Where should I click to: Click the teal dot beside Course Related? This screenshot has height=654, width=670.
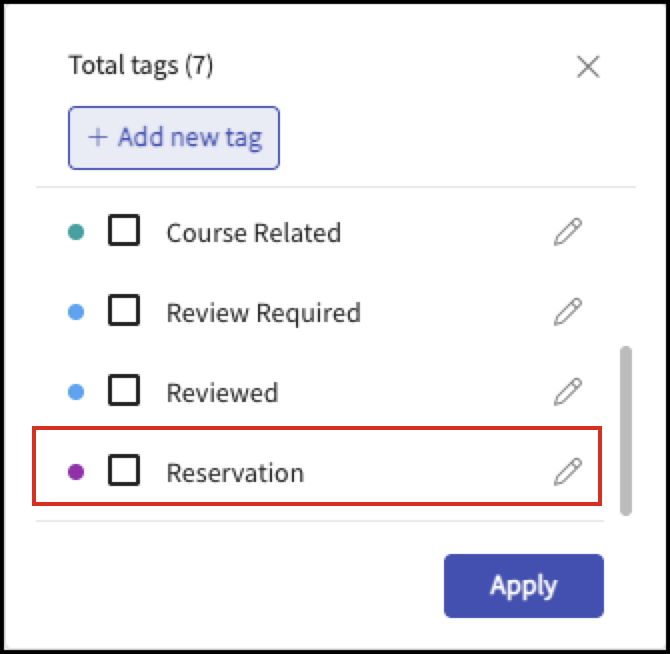tap(76, 232)
